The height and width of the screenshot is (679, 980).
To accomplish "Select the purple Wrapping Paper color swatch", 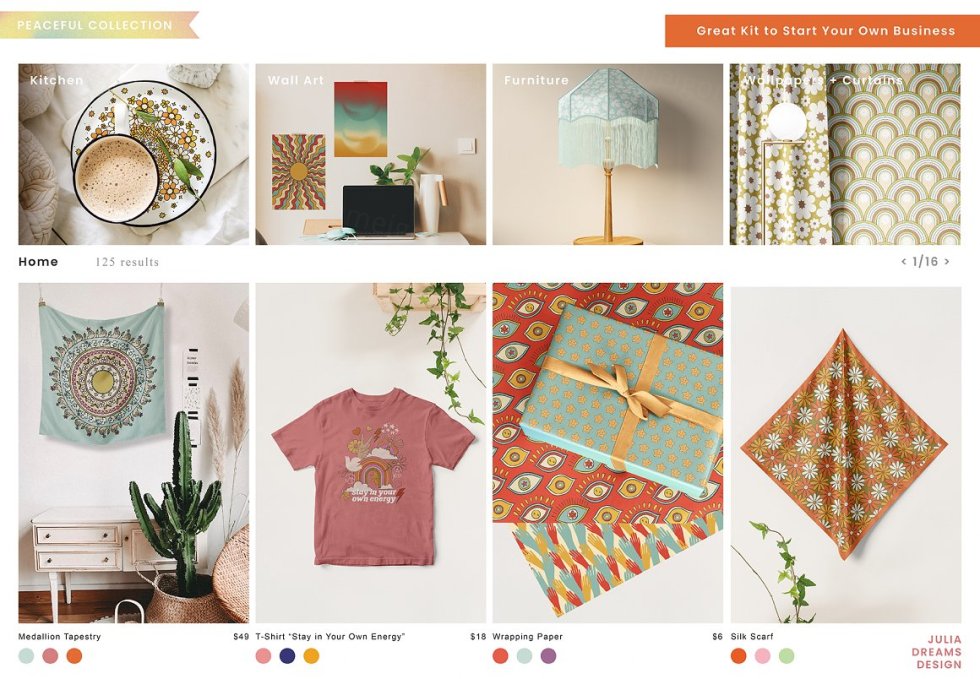I will (548, 656).
